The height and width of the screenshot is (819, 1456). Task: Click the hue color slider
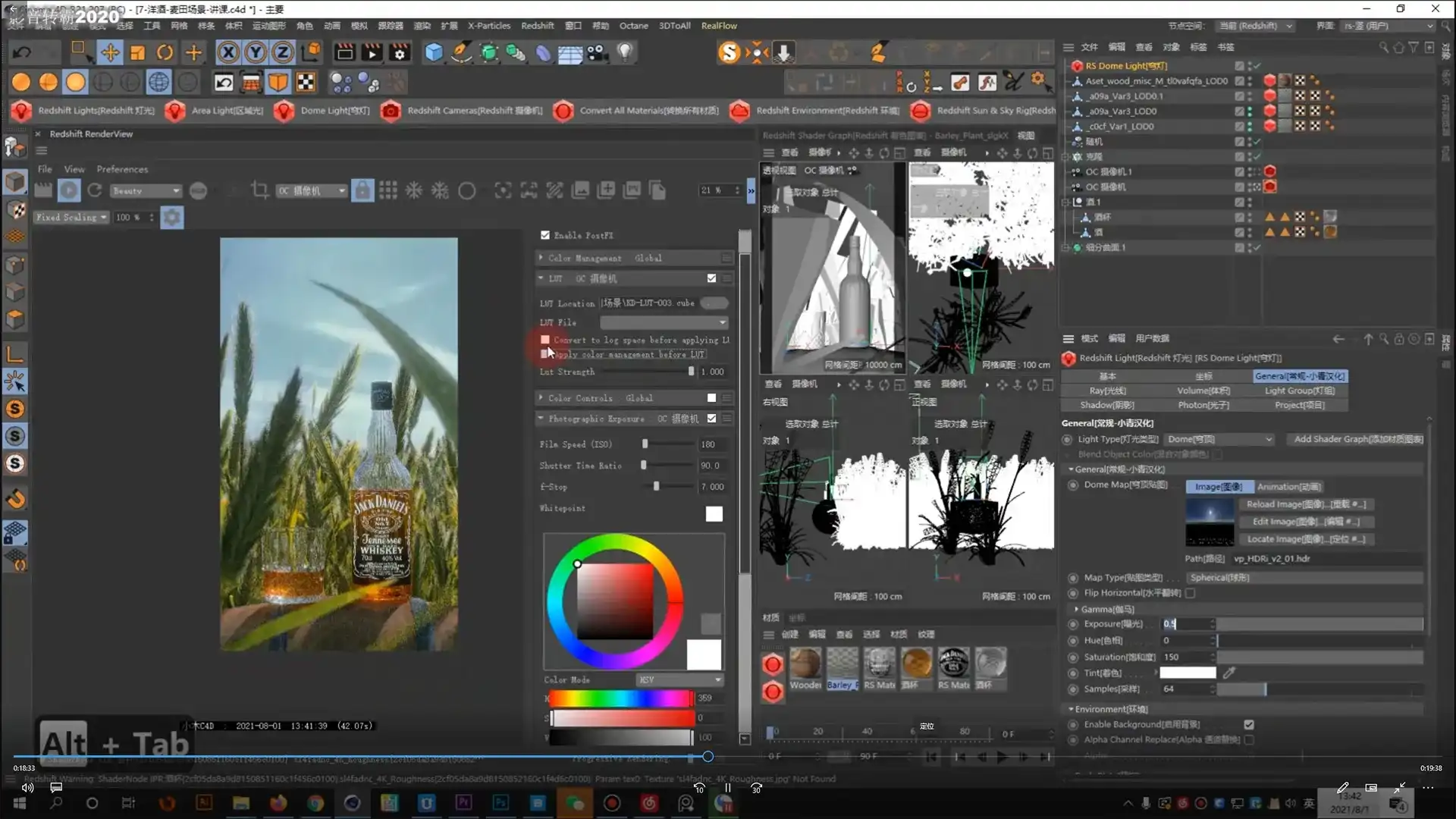point(620,698)
